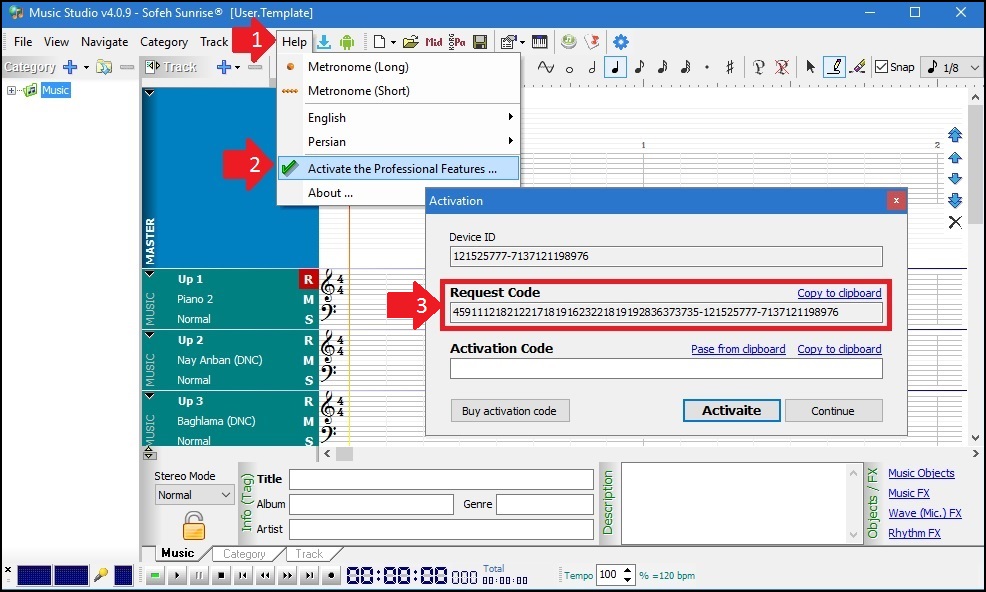Viewport: 986px width, 592px height.
Task: Select the sixteenth note duration
Action: pyautogui.click(x=663, y=67)
